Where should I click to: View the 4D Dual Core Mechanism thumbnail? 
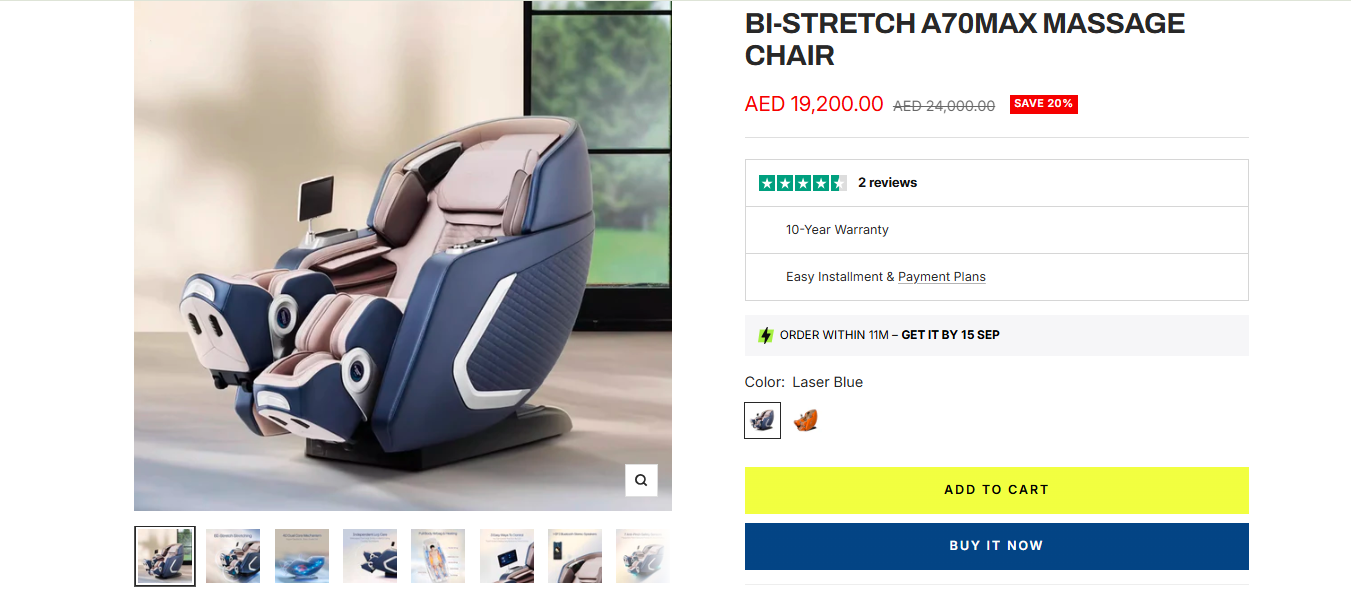pos(302,556)
